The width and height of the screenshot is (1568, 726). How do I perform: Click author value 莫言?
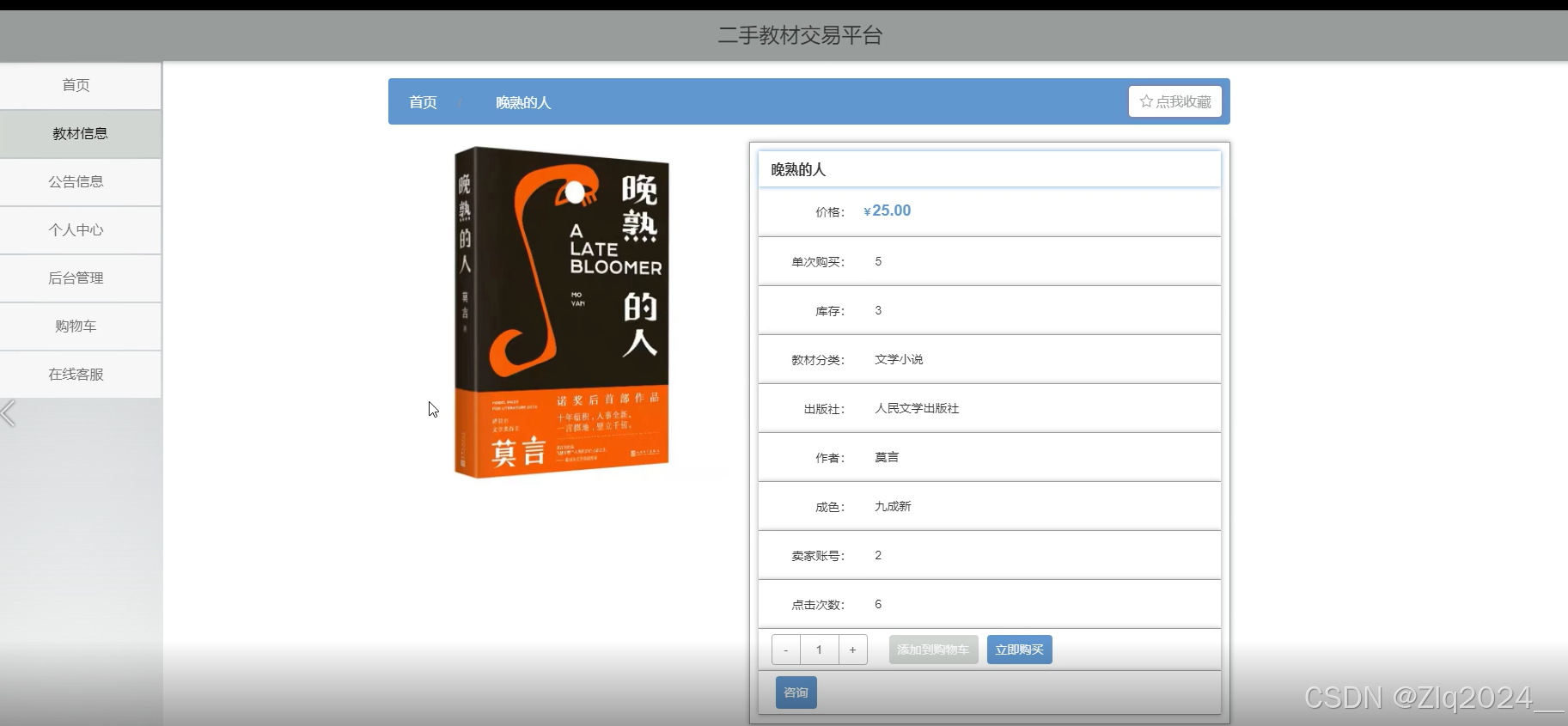click(x=887, y=457)
